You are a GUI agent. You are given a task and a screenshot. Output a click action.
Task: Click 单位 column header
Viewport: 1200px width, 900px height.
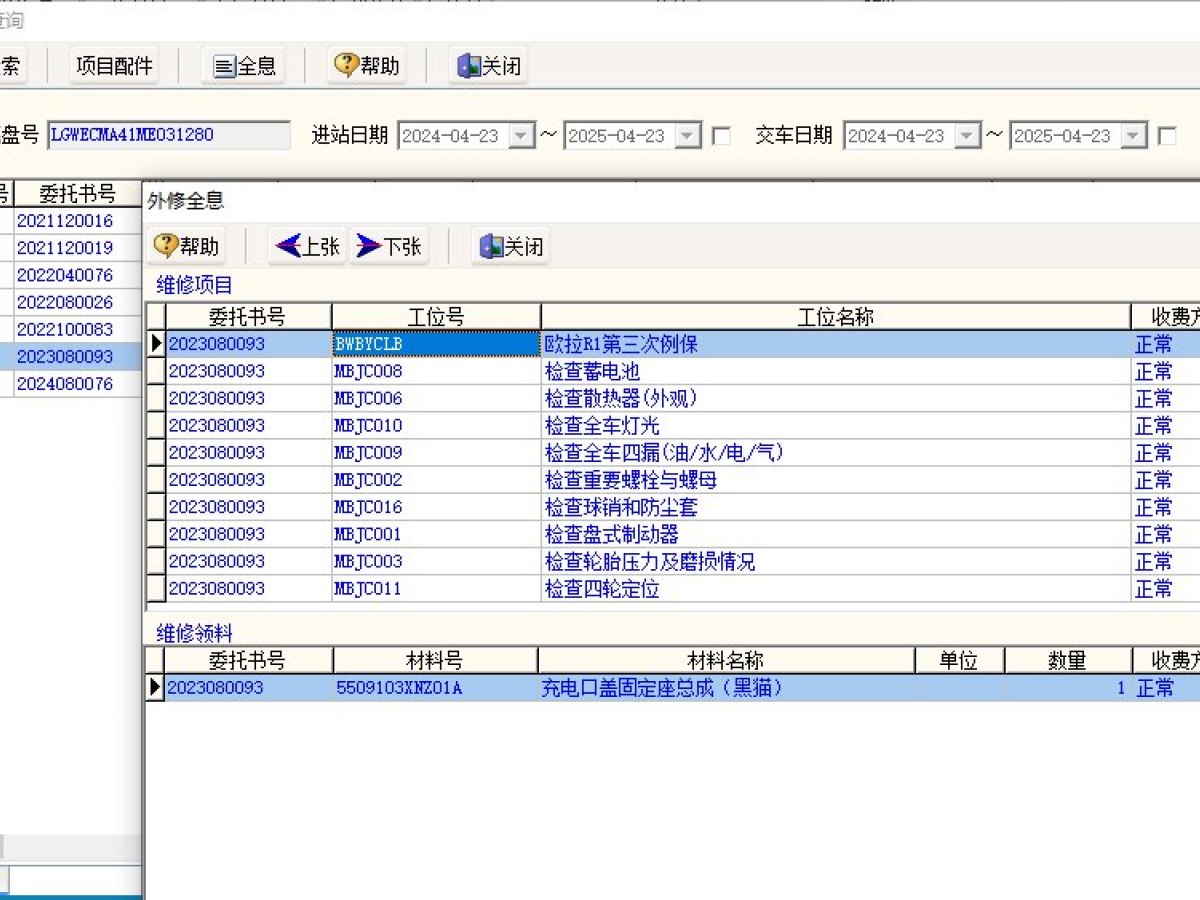pos(959,661)
